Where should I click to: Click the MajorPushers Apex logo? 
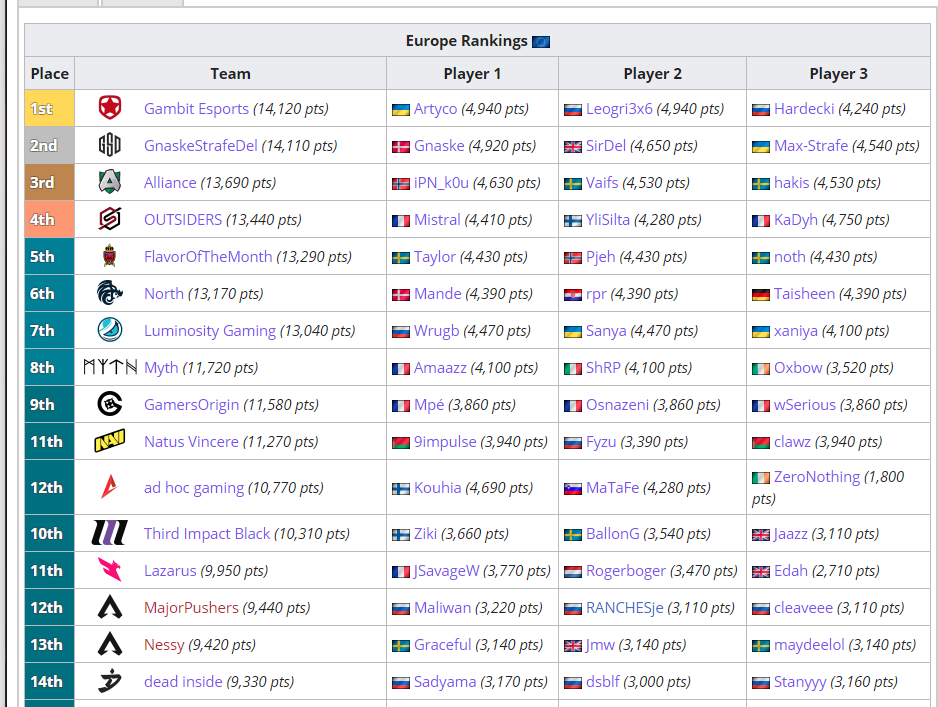pyautogui.click(x=110, y=607)
